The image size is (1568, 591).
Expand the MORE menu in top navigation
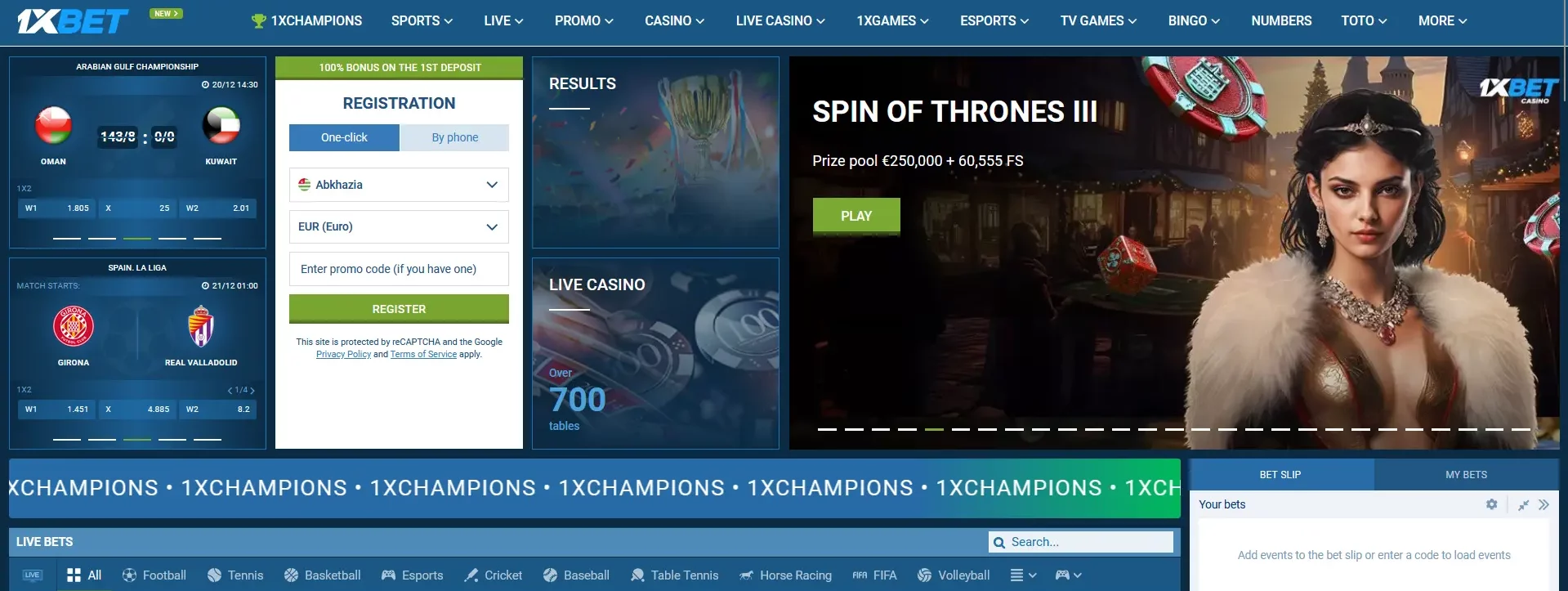coord(1442,21)
